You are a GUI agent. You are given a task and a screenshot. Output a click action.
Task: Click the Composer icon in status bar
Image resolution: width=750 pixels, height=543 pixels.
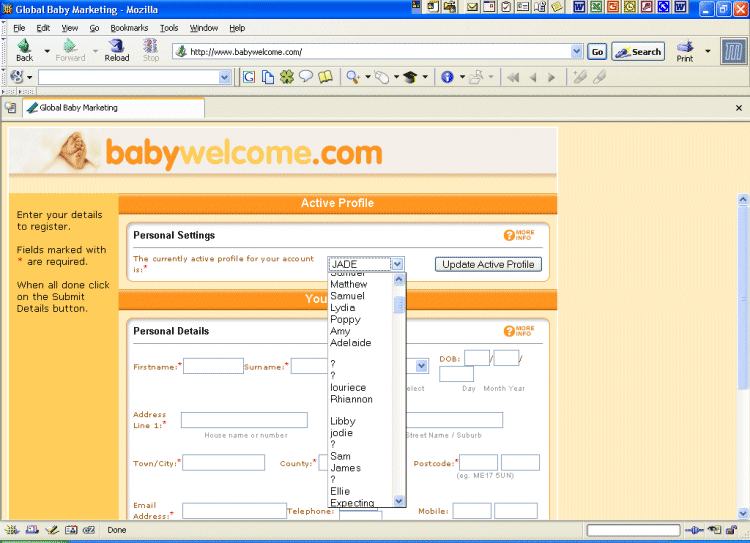click(x=52, y=530)
